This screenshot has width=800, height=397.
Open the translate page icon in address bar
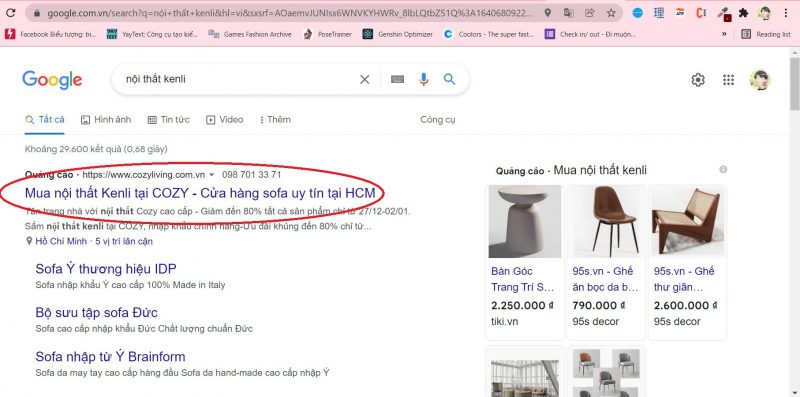point(568,13)
